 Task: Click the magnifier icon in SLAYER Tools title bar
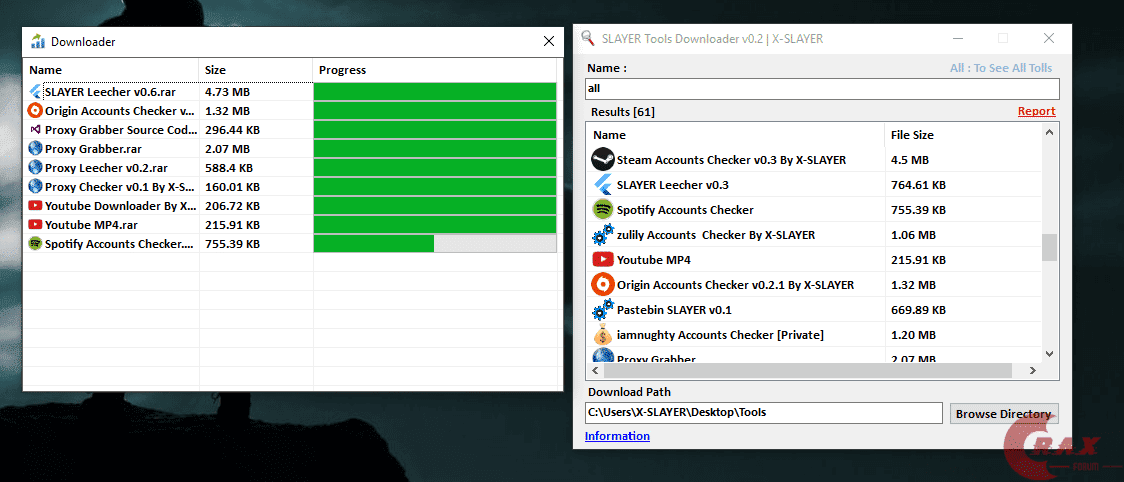click(x=588, y=38)
